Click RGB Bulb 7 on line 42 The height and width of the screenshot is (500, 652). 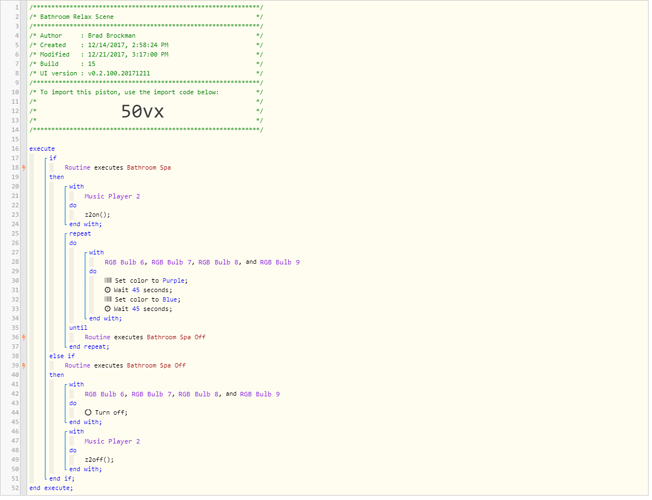(151, 394)
